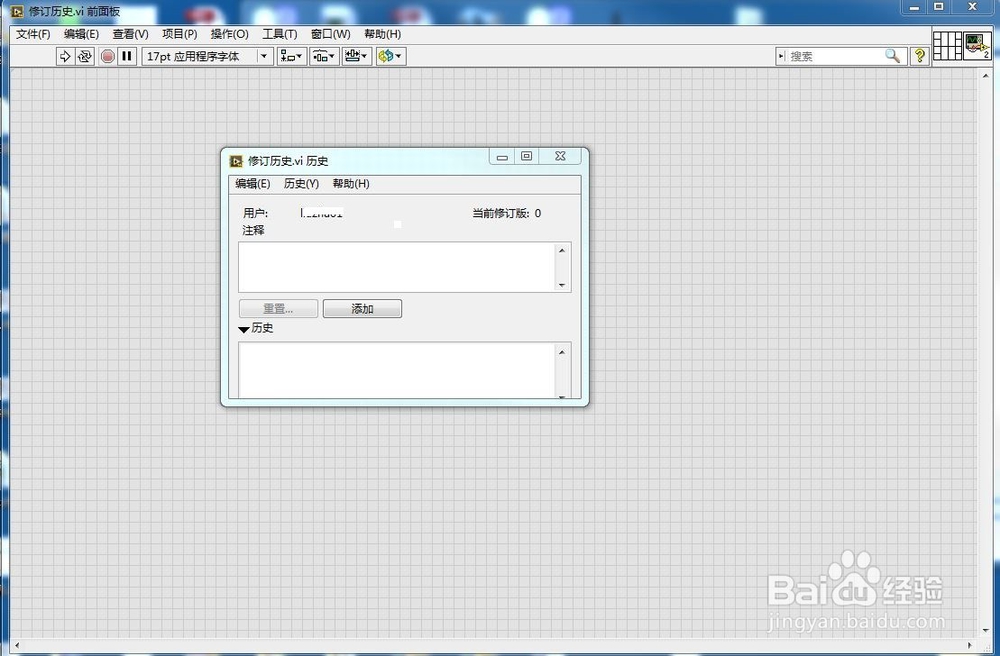Open the Resize Objects tool
This screenshot has width=1000, height=656.
click(x=354, y=56)
